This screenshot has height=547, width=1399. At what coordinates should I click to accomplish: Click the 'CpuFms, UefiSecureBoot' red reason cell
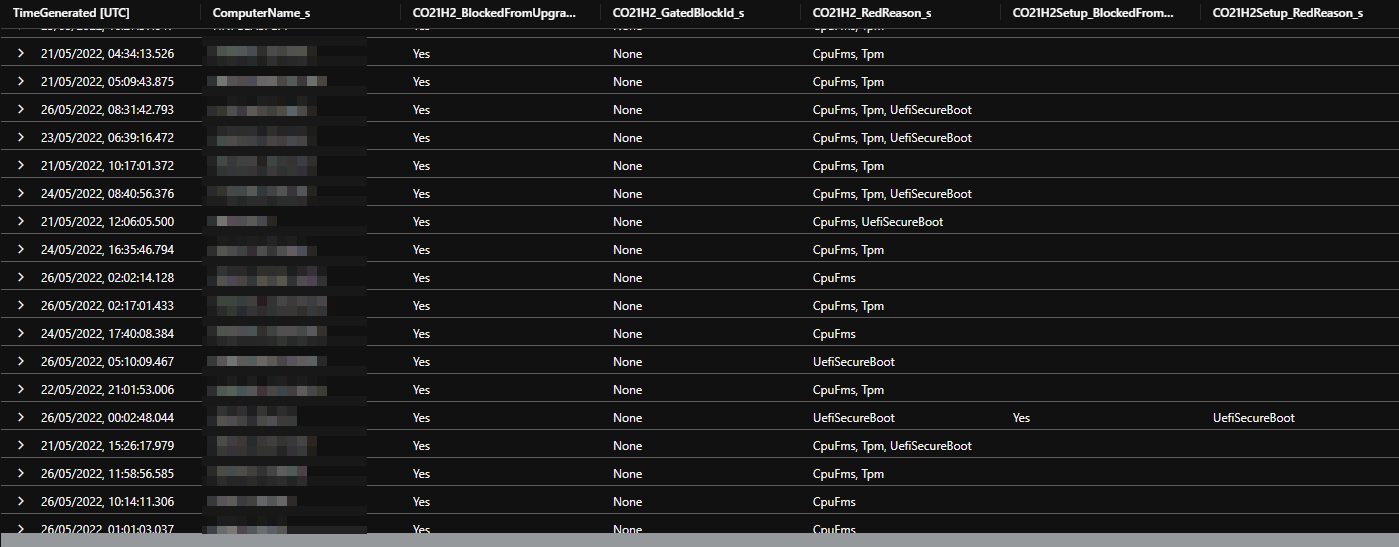(877, 222)
